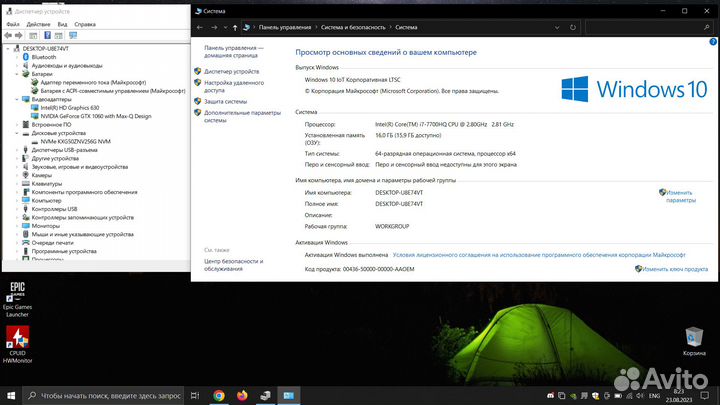
Task: Click the Control Panel search field
Action: pos(650,28)
